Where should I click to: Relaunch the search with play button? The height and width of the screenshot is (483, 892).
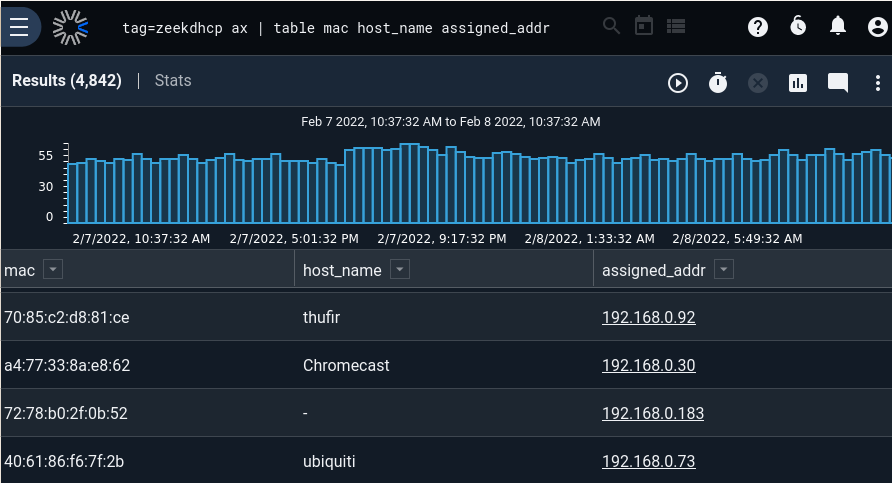click(x=678, y=83)
